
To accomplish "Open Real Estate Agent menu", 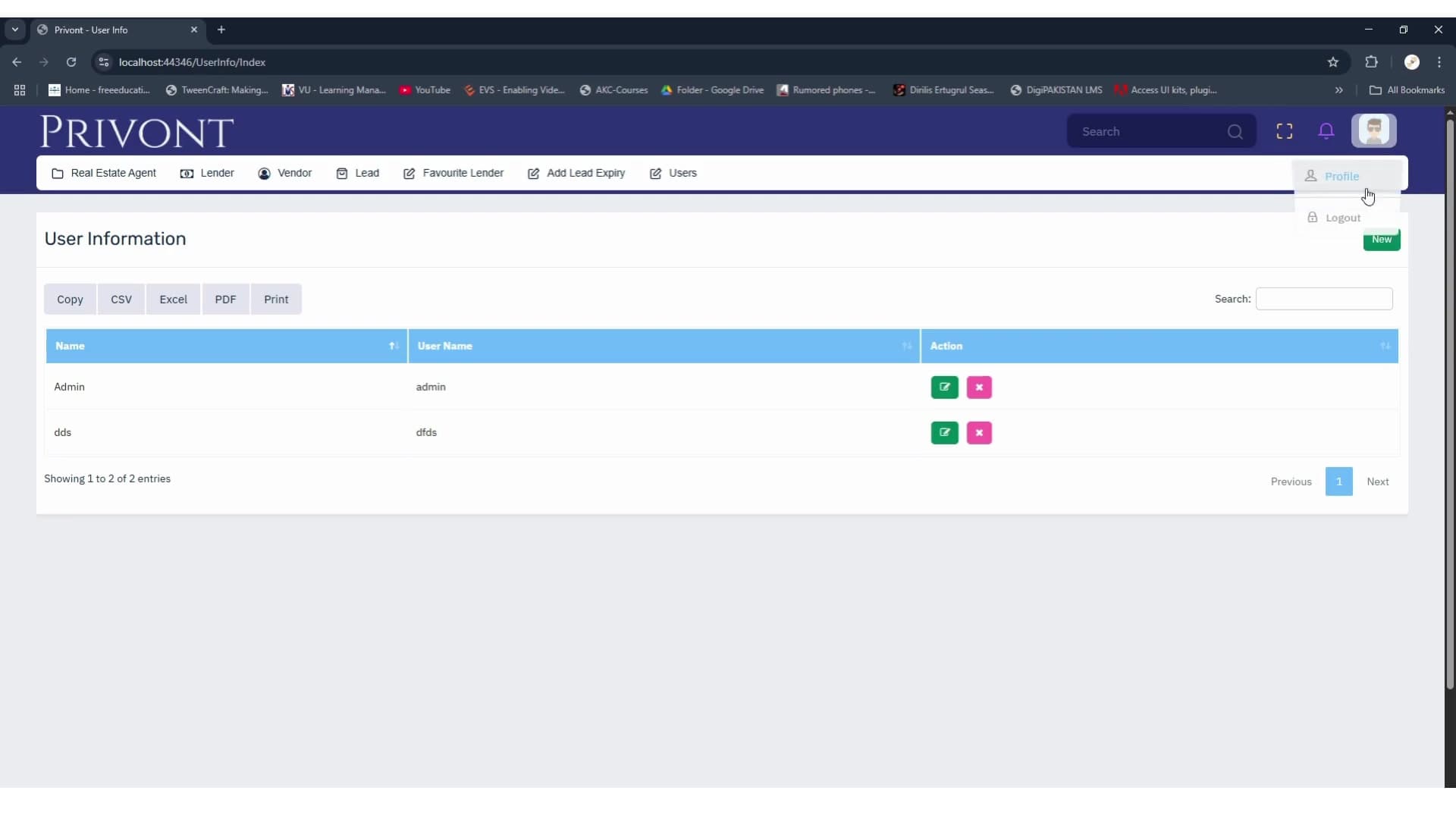I will point(104,173).
